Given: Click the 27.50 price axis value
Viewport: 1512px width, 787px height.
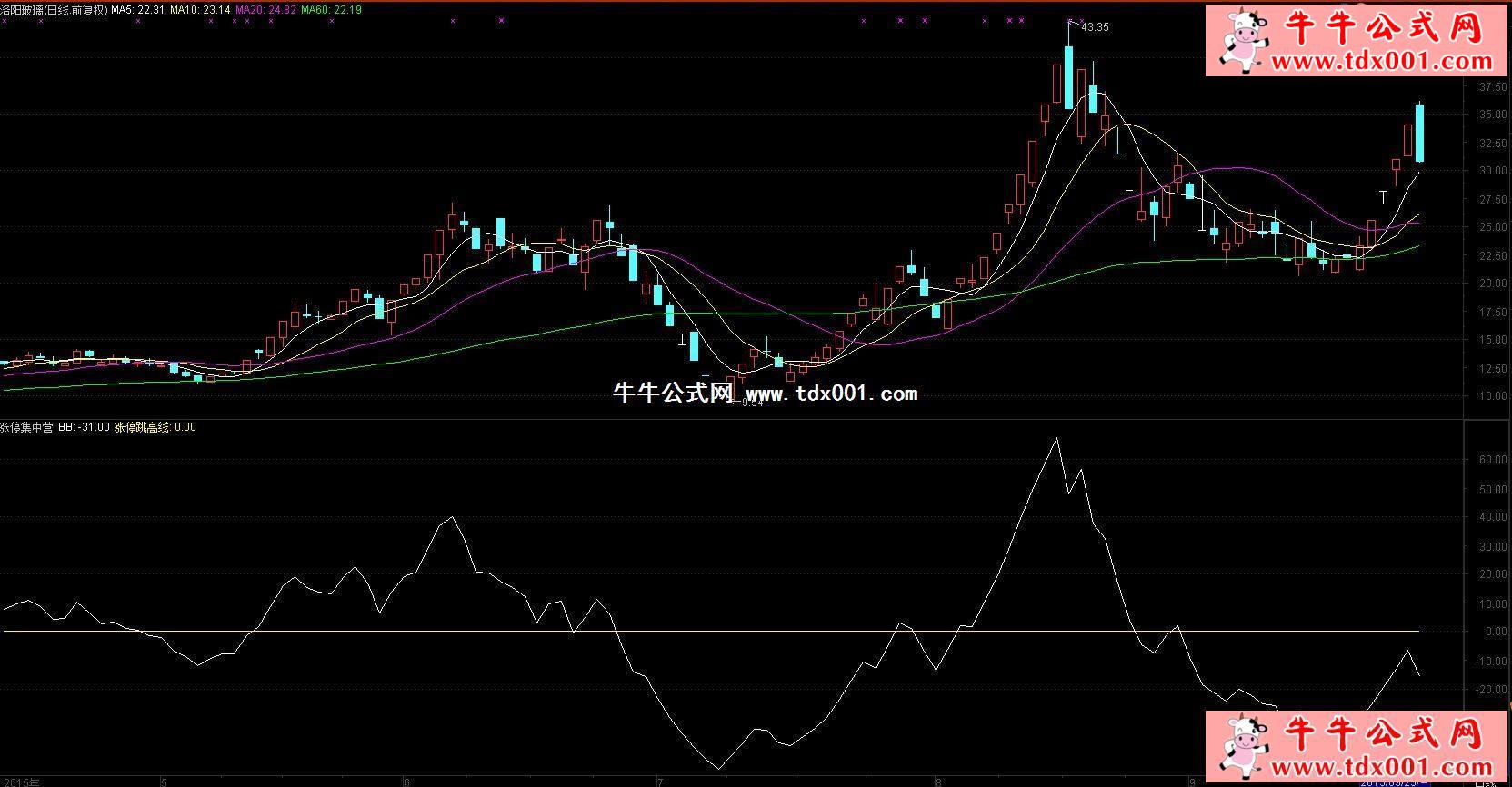Looking at the screenshot, I should (x=1493, y=200).
